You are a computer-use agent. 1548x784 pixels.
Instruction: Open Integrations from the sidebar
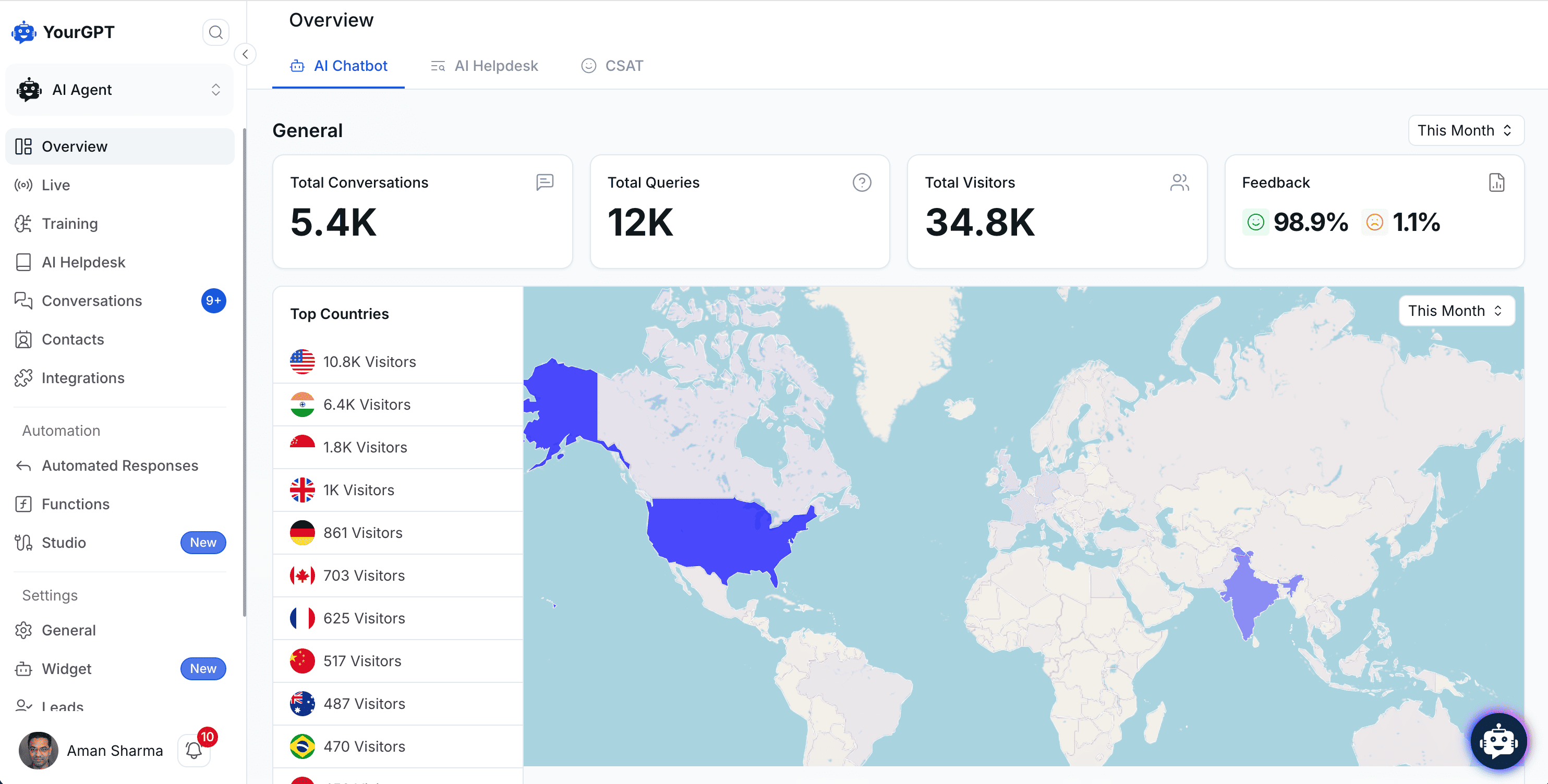point(83,378)
